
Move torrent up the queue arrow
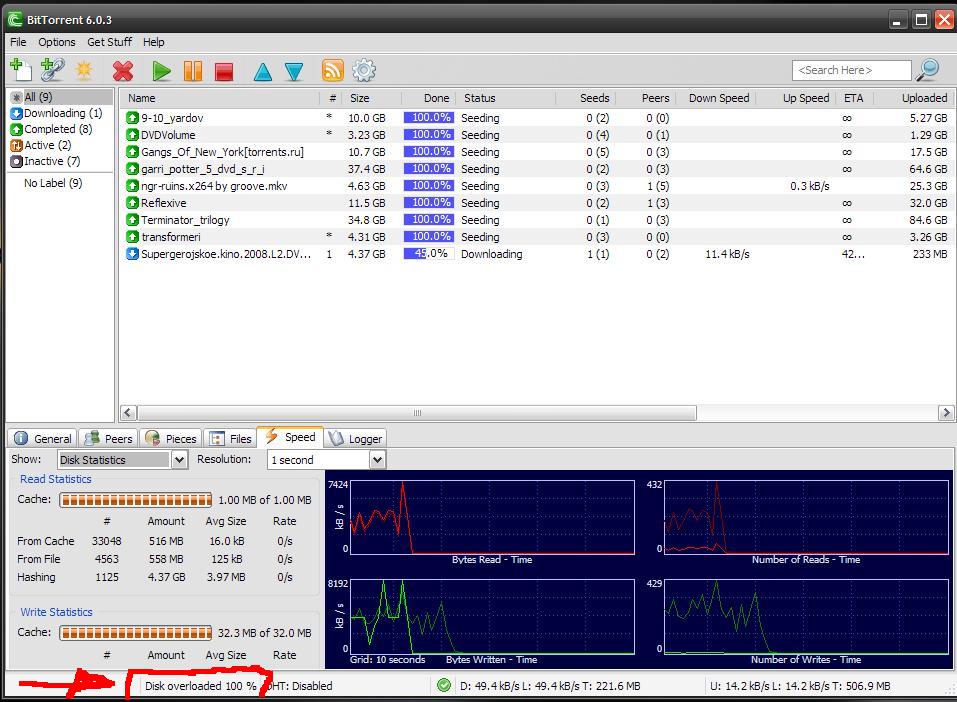[x=262, y=71]
